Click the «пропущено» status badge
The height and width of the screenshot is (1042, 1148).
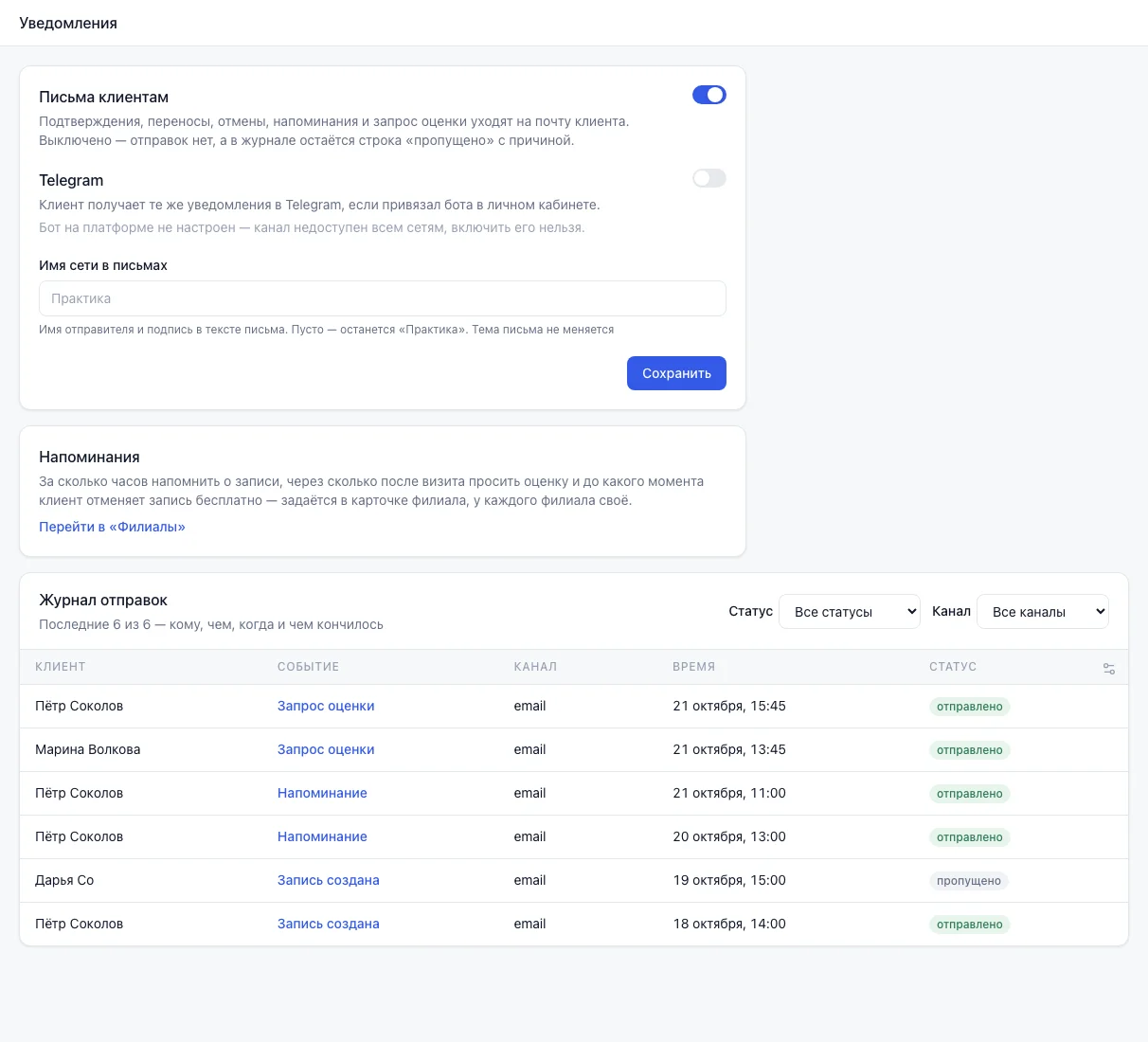pos(969,881)
